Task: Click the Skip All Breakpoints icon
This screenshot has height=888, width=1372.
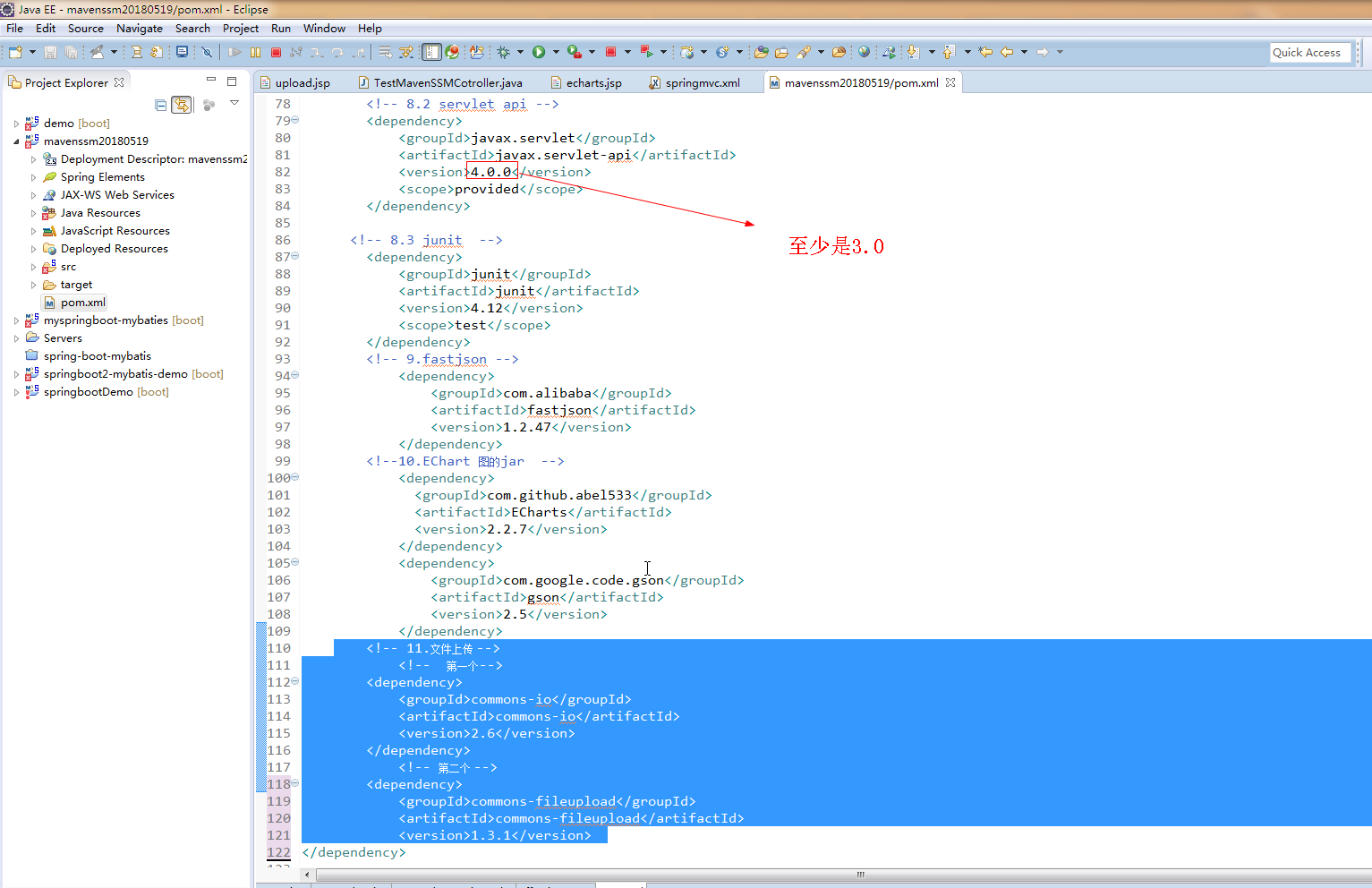Action: pos(207,52)
